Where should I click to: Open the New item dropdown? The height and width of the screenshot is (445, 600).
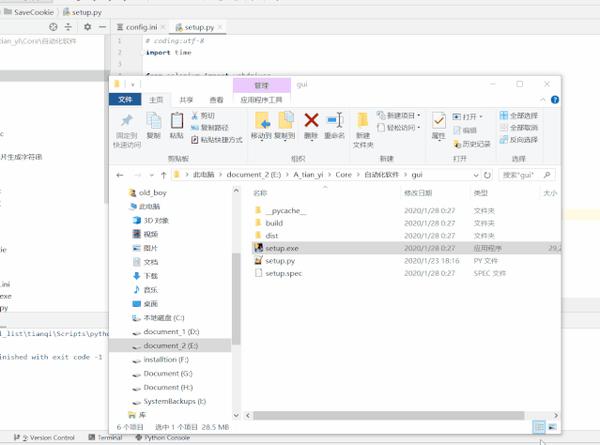click(x=399, y=115)
